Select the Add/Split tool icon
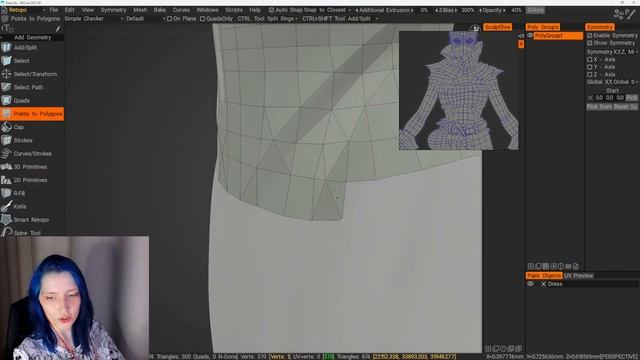This screenshot has height=360, width=640. (x=6, y=47)
